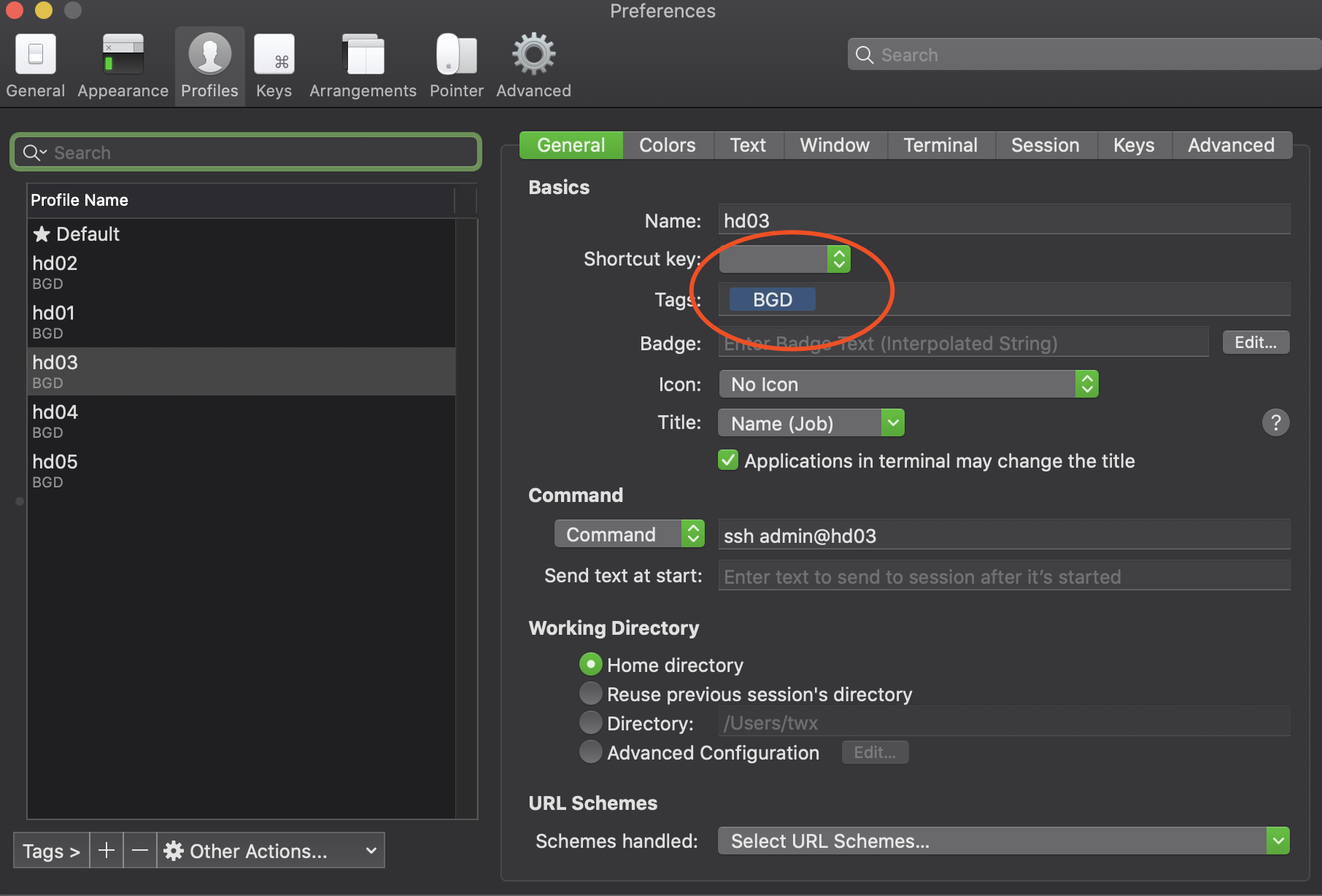1322x896 pixels.
Task: Open the Pointer preferences pane
Action: [x=456, y=66]
